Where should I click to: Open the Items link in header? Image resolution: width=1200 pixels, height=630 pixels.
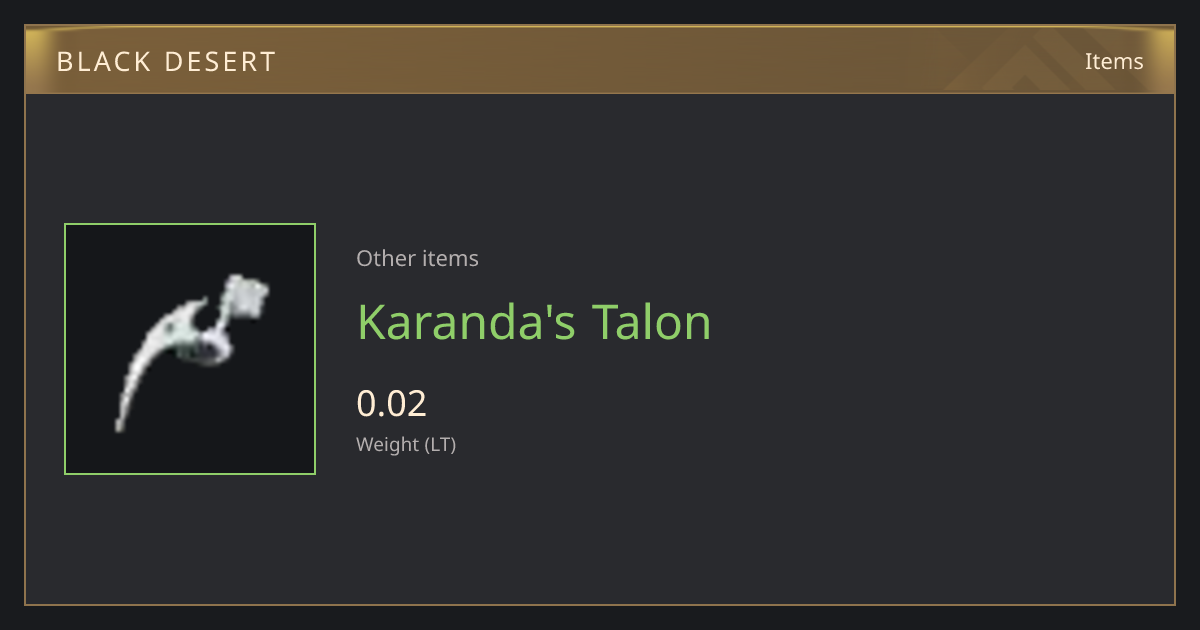point(1114,61)
